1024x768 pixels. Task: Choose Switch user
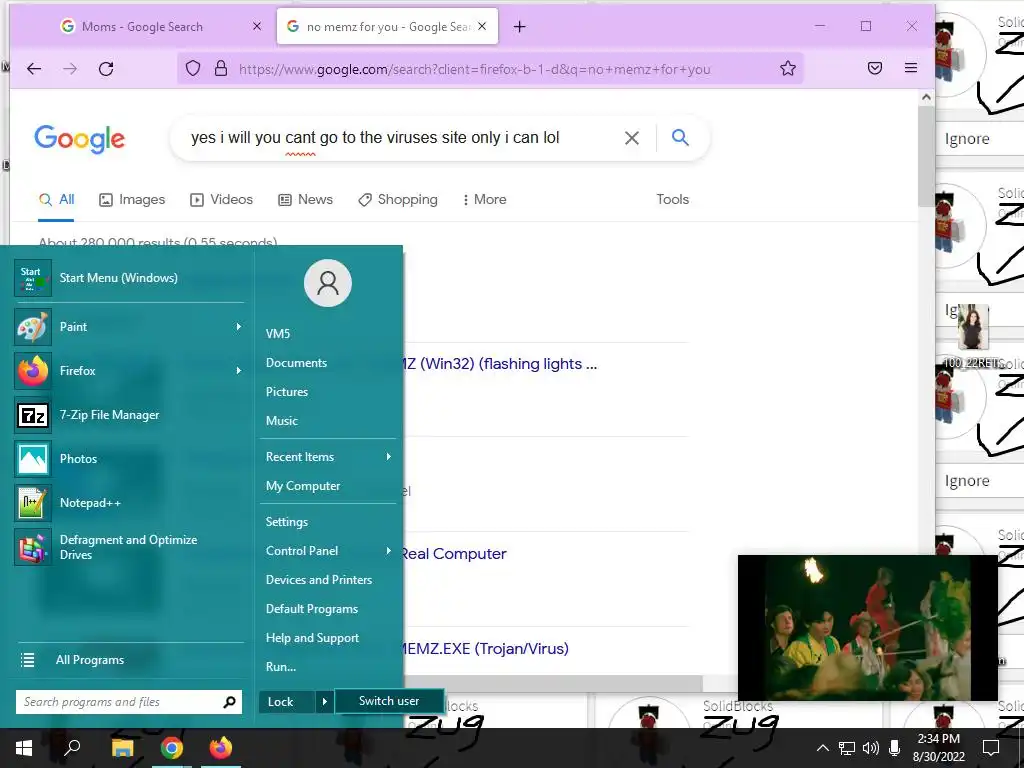click(389, 701)
